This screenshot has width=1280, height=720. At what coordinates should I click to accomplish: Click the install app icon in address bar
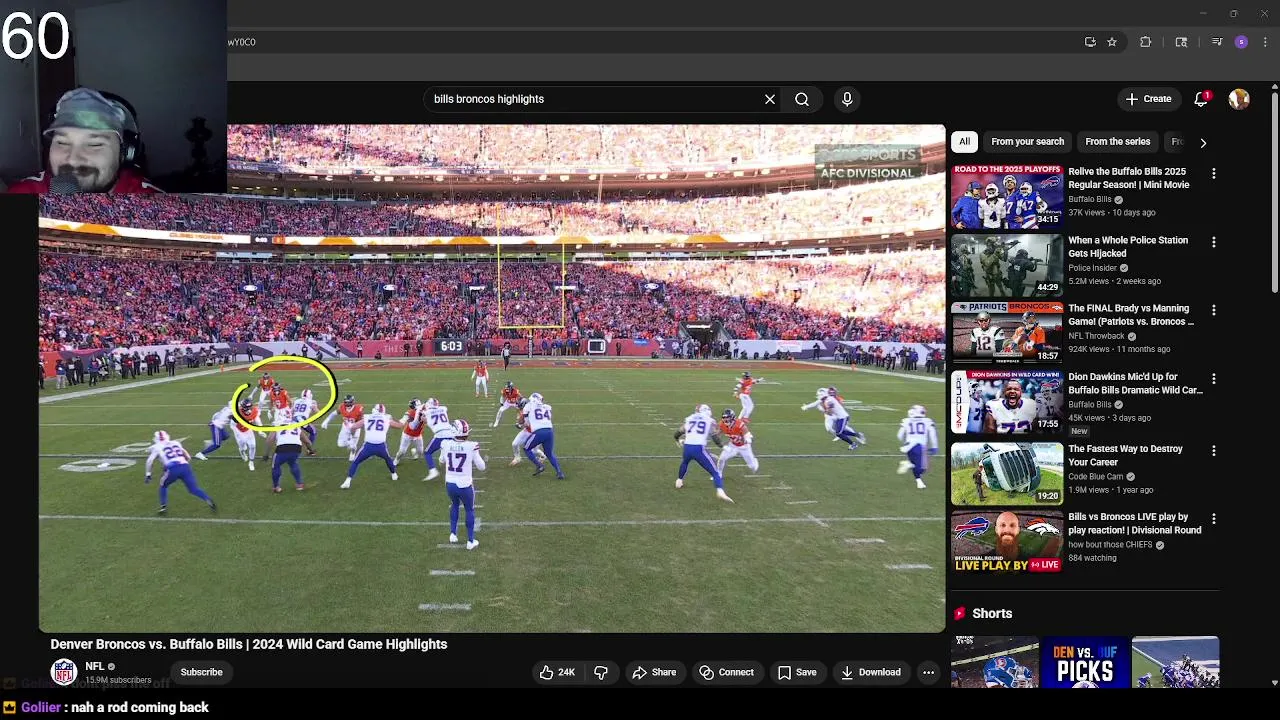tap(1090, 42)
